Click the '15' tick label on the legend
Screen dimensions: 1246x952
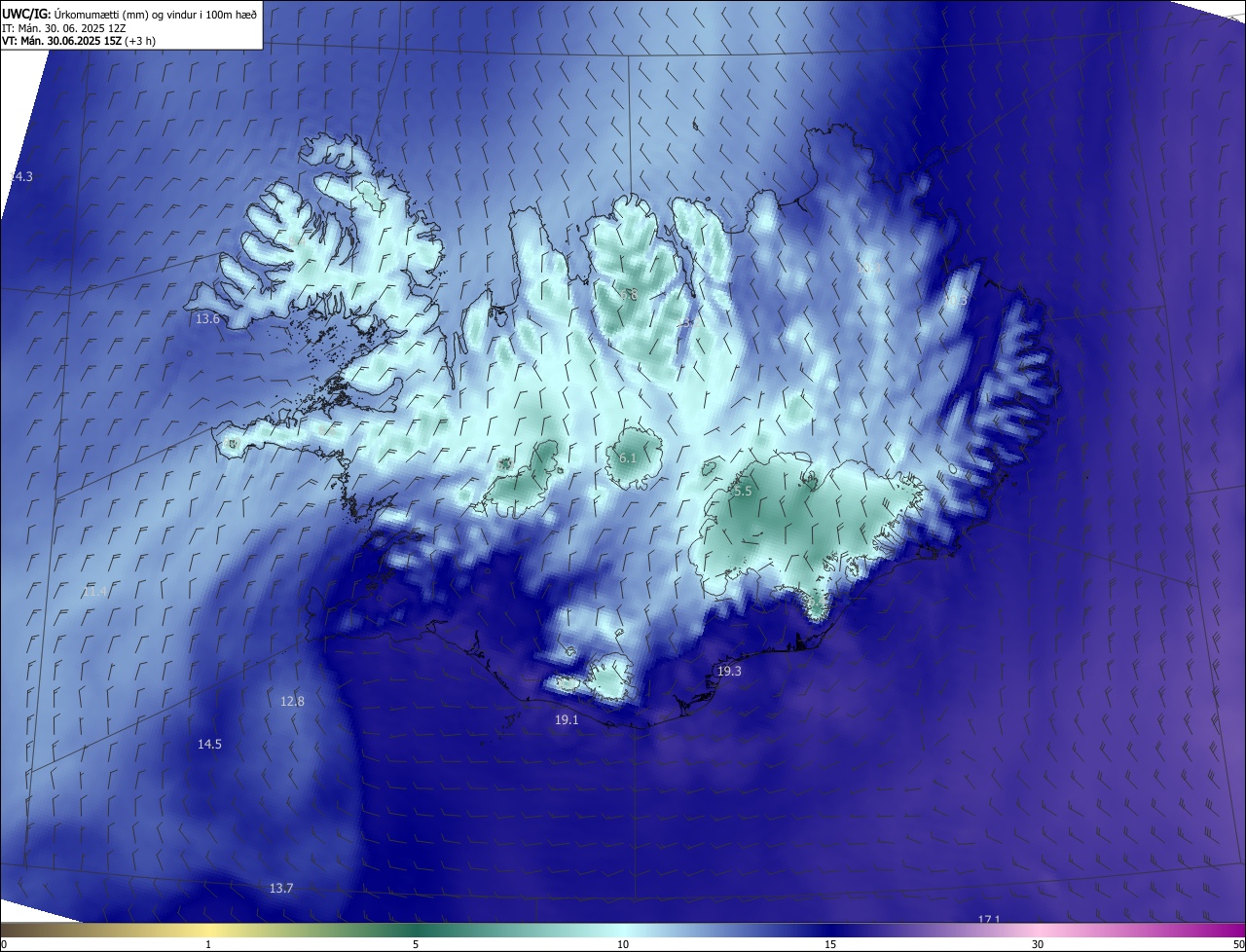pos(830,944)
